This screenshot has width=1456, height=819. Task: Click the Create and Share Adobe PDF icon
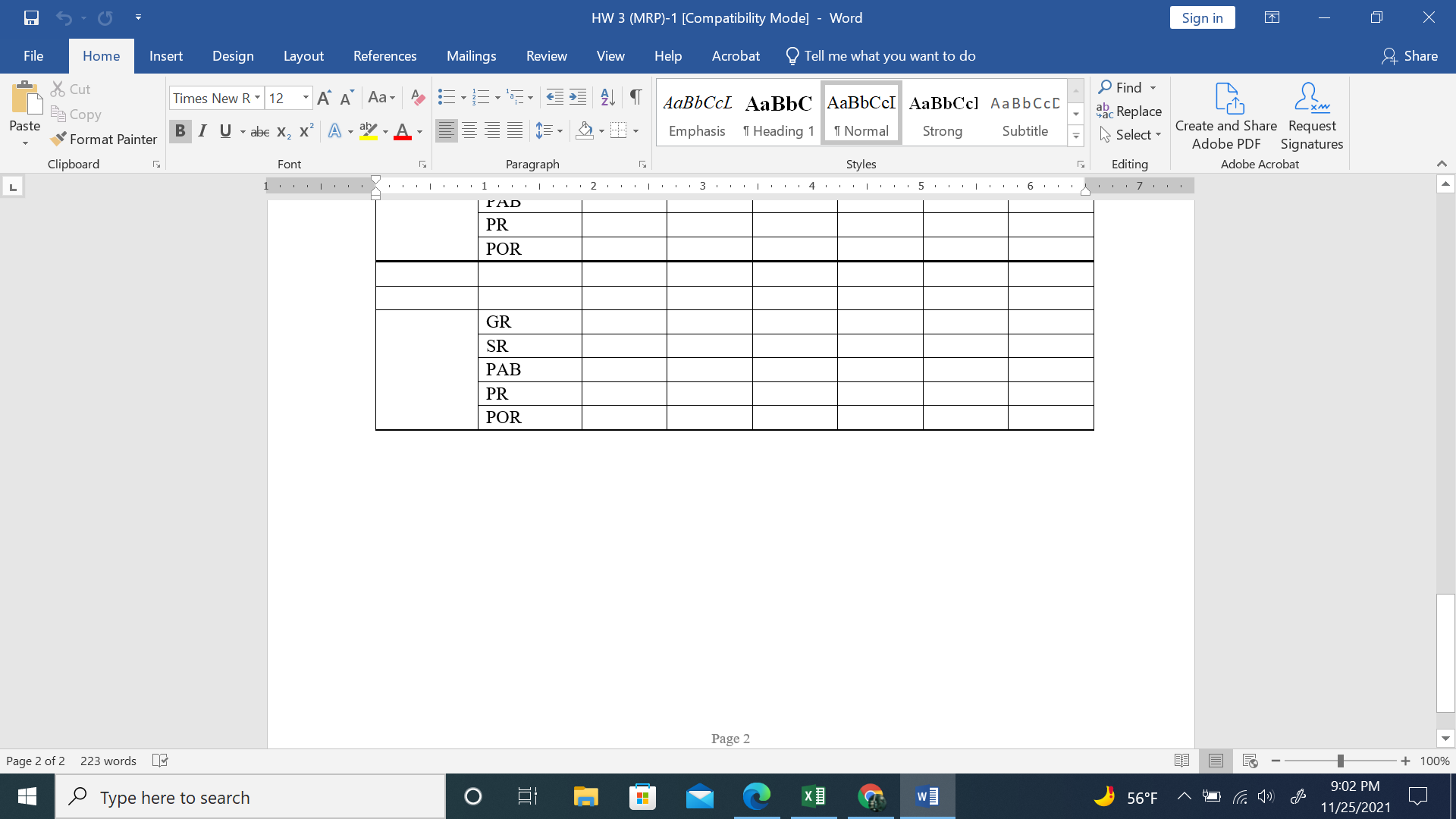tap(1228, 99)
